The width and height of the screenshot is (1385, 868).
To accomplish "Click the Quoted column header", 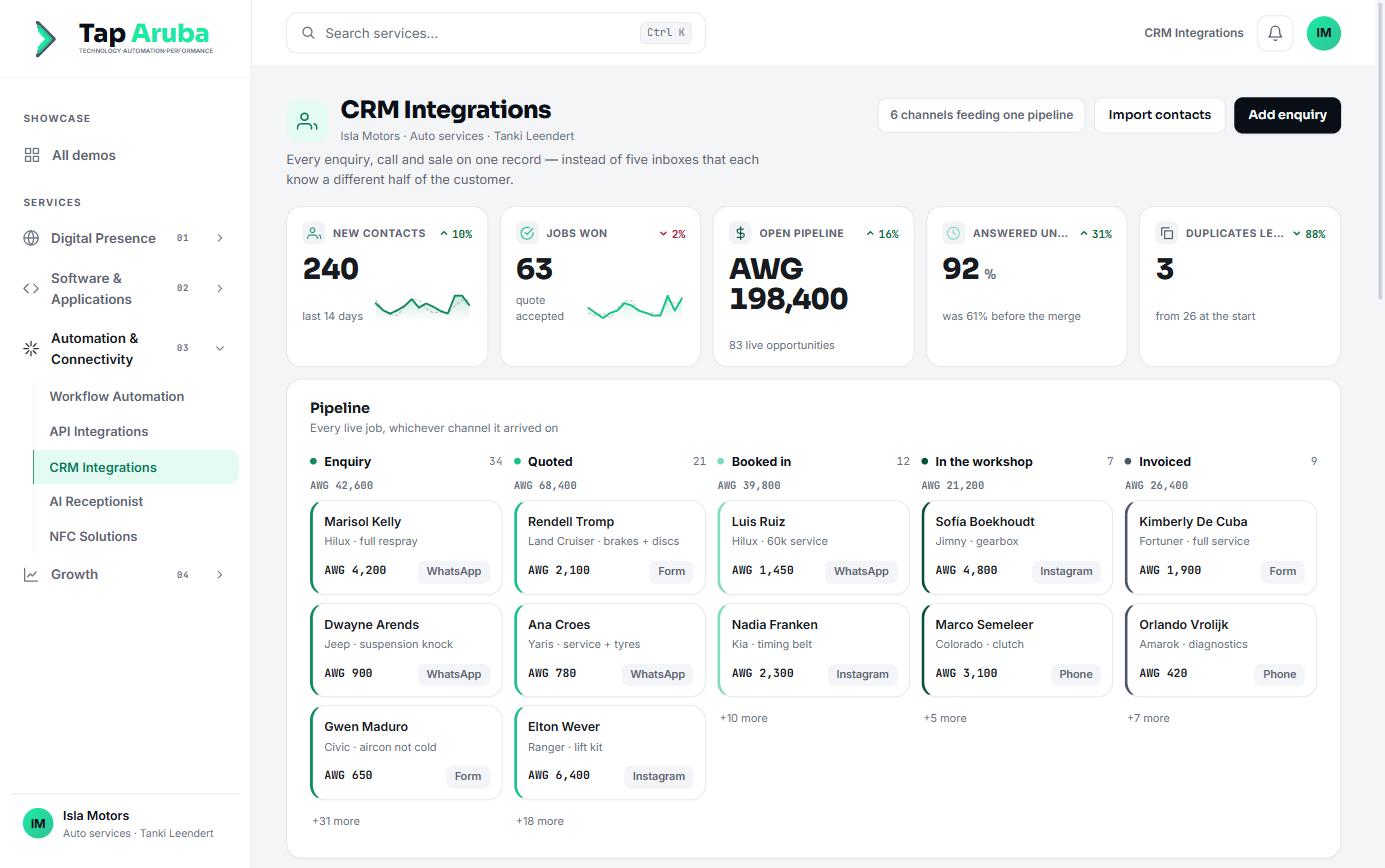I will click(610, 461).
